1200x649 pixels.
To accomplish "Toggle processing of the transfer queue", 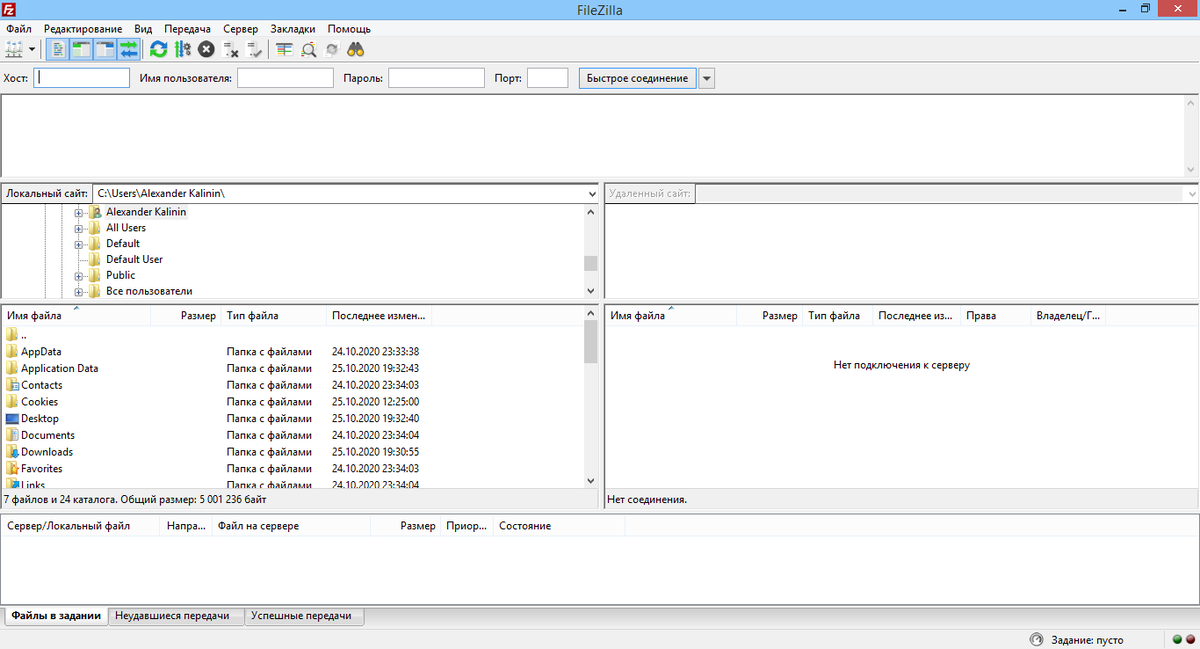I will pos(182,48).
